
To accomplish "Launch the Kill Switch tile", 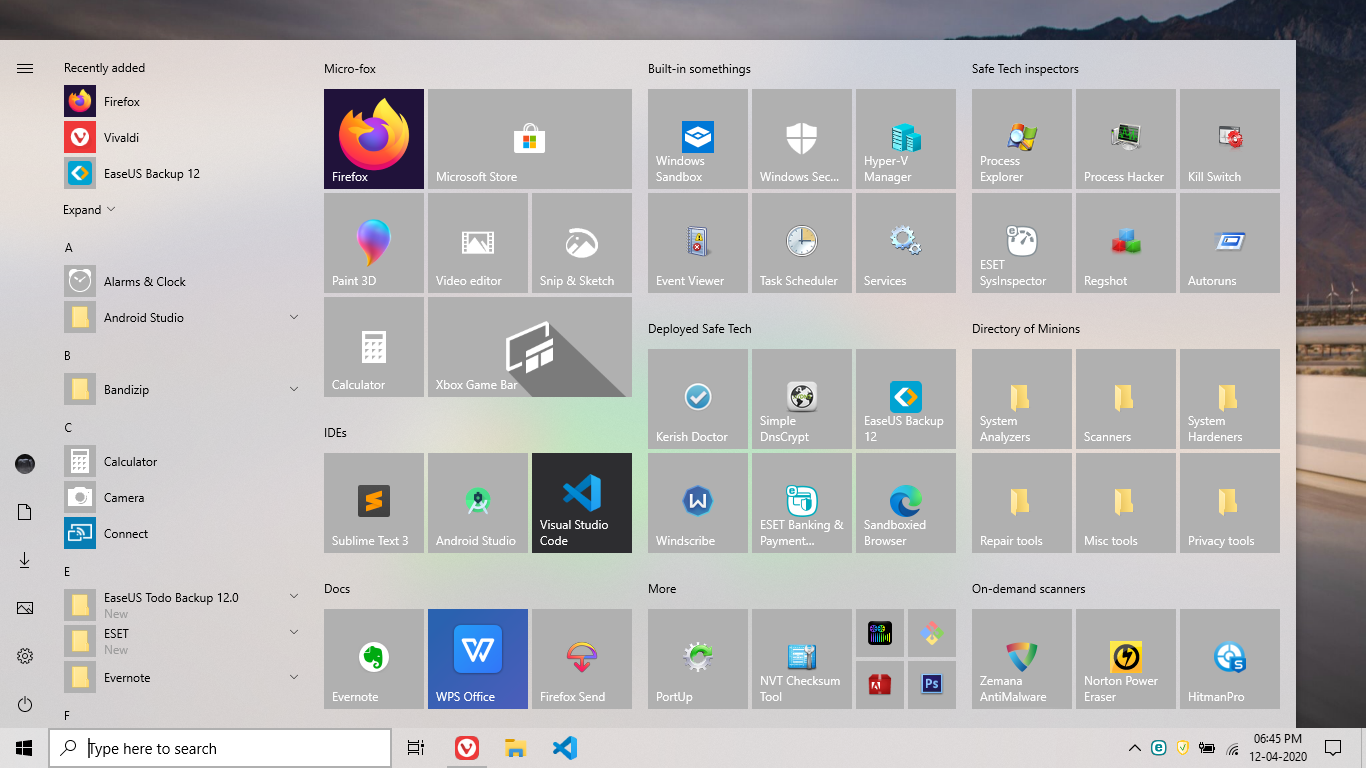I will [1230, 139].
